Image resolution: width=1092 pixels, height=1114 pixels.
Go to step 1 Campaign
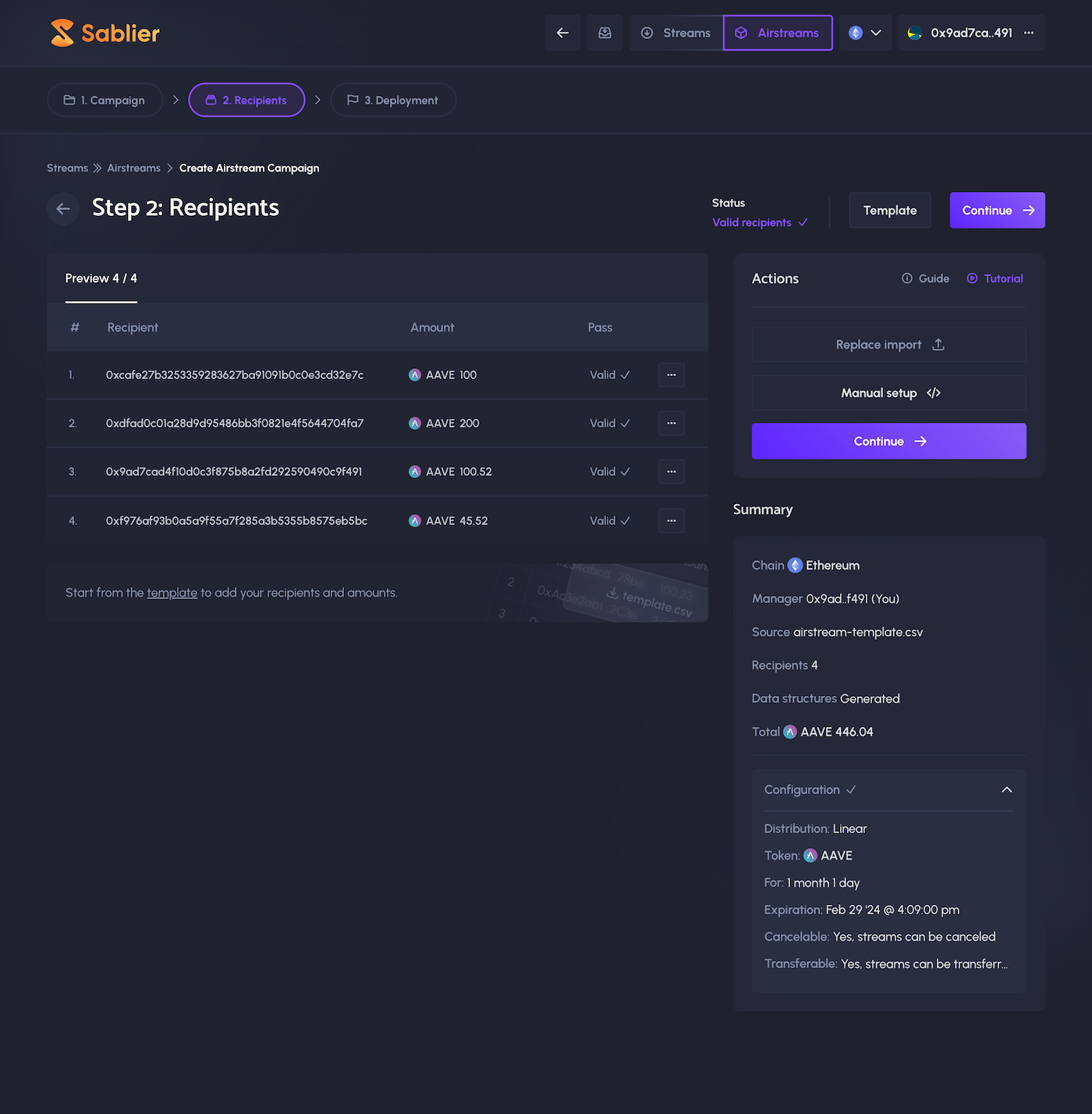click(105, 100)
